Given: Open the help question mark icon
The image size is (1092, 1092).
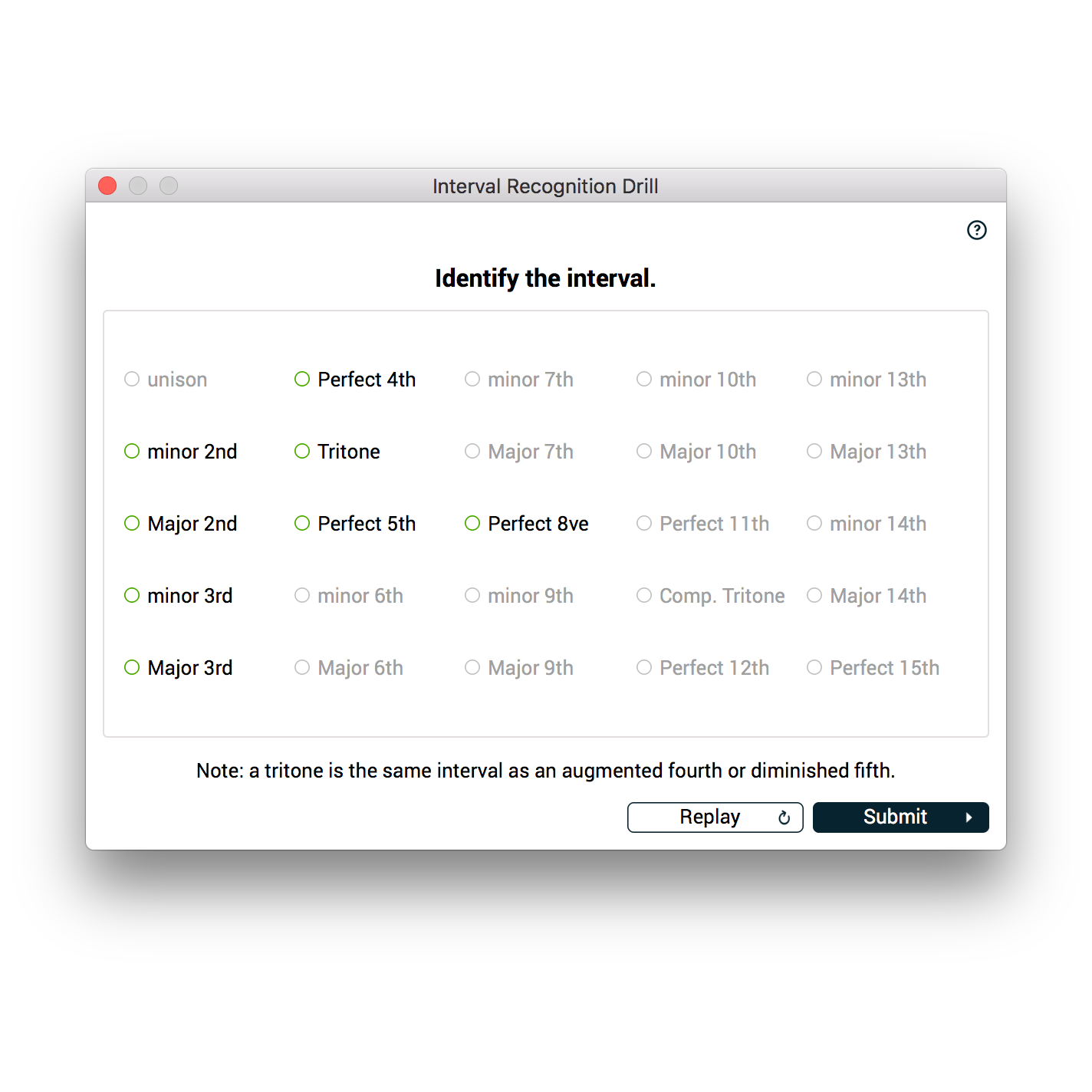Looking at the screenshot, I should click(976, 230).
